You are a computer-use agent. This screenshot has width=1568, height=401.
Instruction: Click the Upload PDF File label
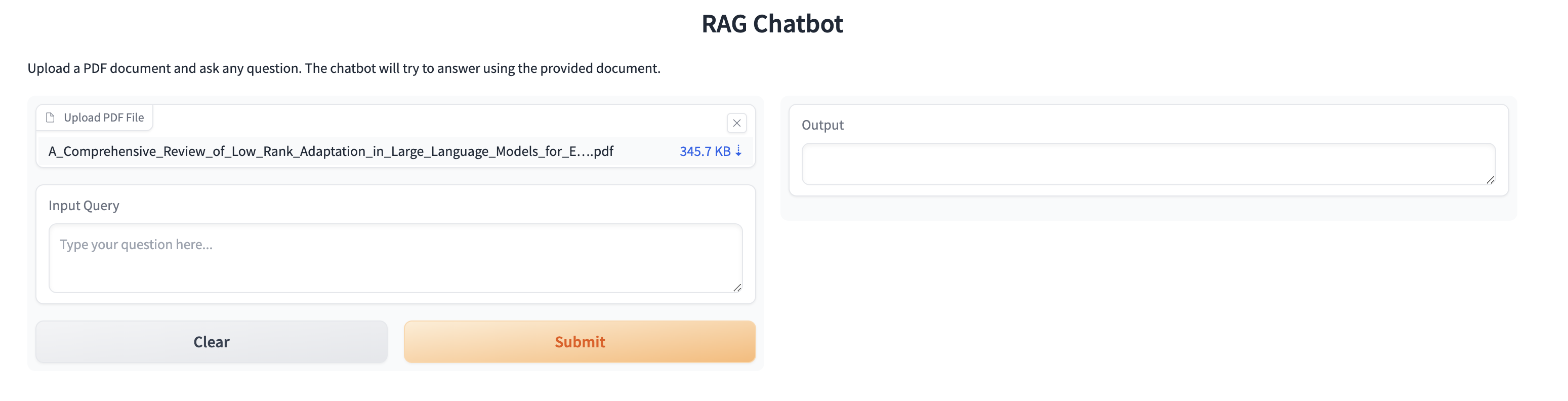pos(104,117)
